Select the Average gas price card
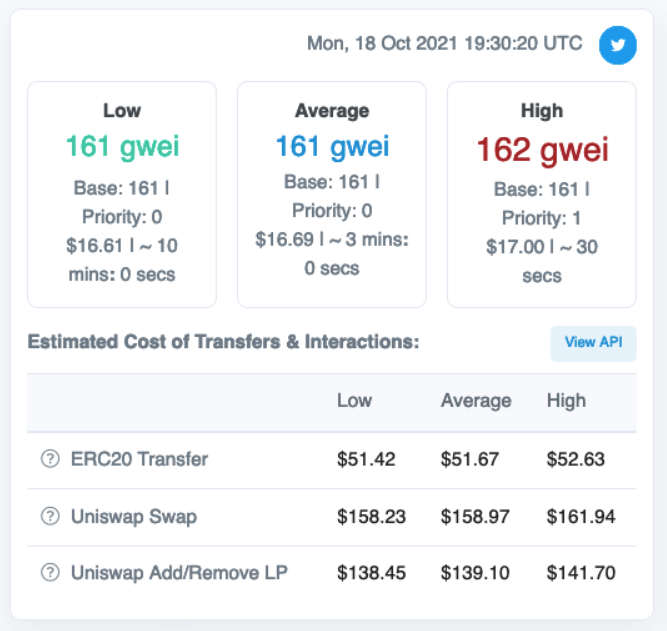This screenshot has width=667, height=631. [x=332, y=194]
